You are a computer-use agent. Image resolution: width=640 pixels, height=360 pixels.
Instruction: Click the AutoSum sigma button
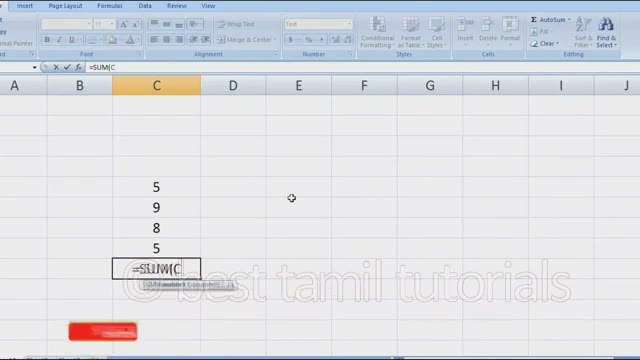[x=547, y=20]
